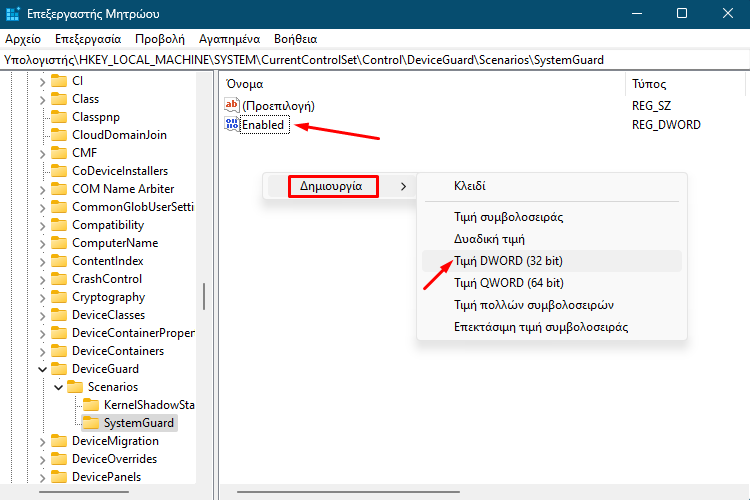Click REG_SZ type cell
Viewport: 750px width, 500px height.
coord(651,106)
